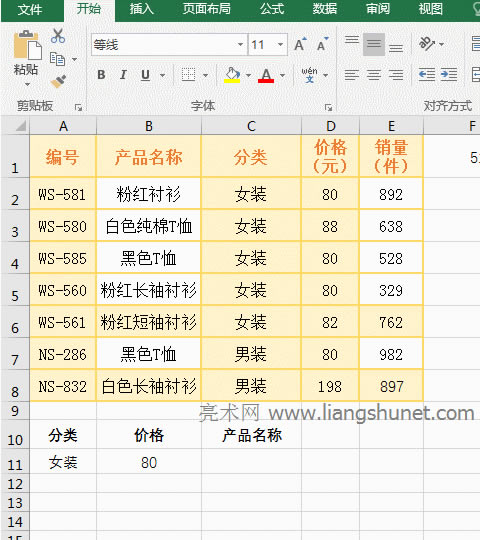Image resolution: width=480 pixels, height=540 pixels.
Task: Toggle Italic formatting
Action: 123,75
